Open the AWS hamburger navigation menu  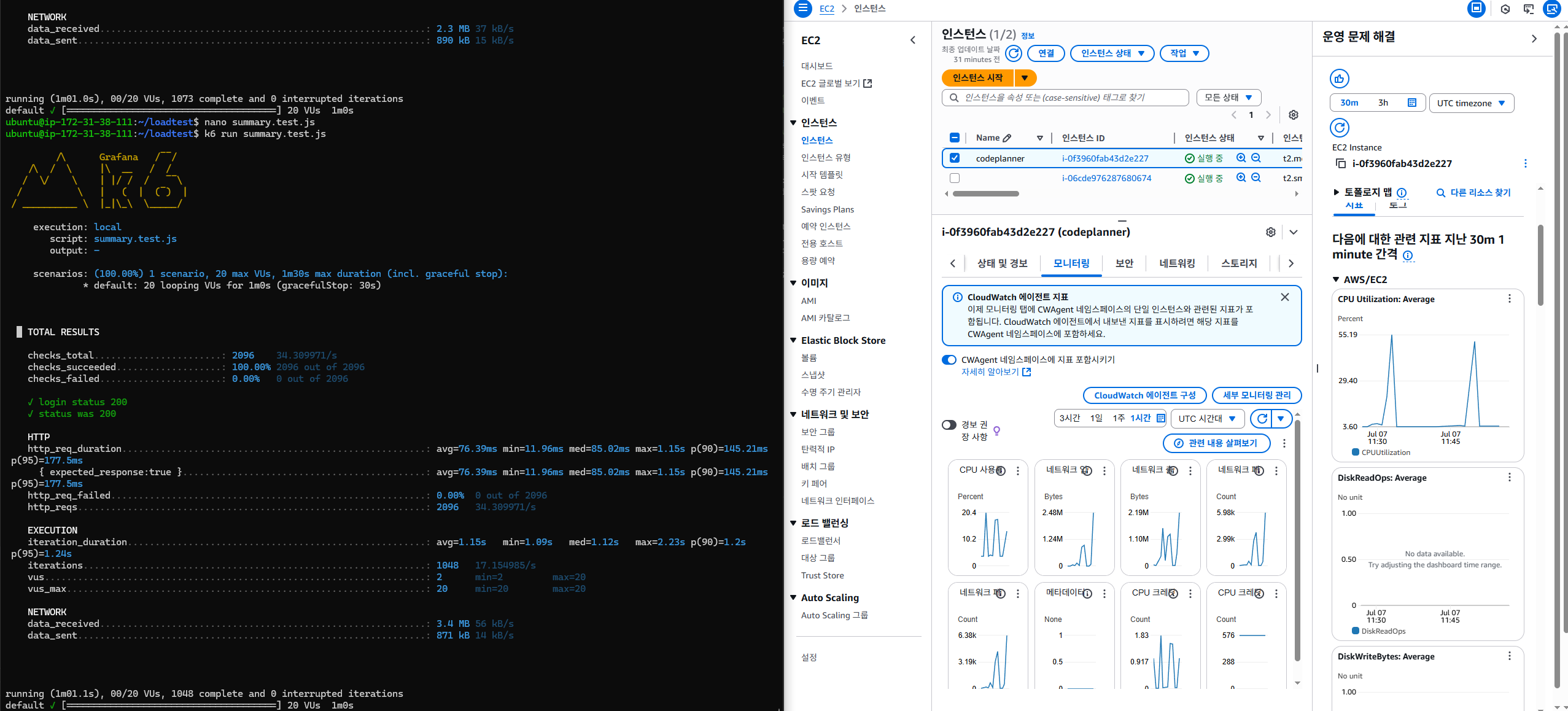(802, 9)
